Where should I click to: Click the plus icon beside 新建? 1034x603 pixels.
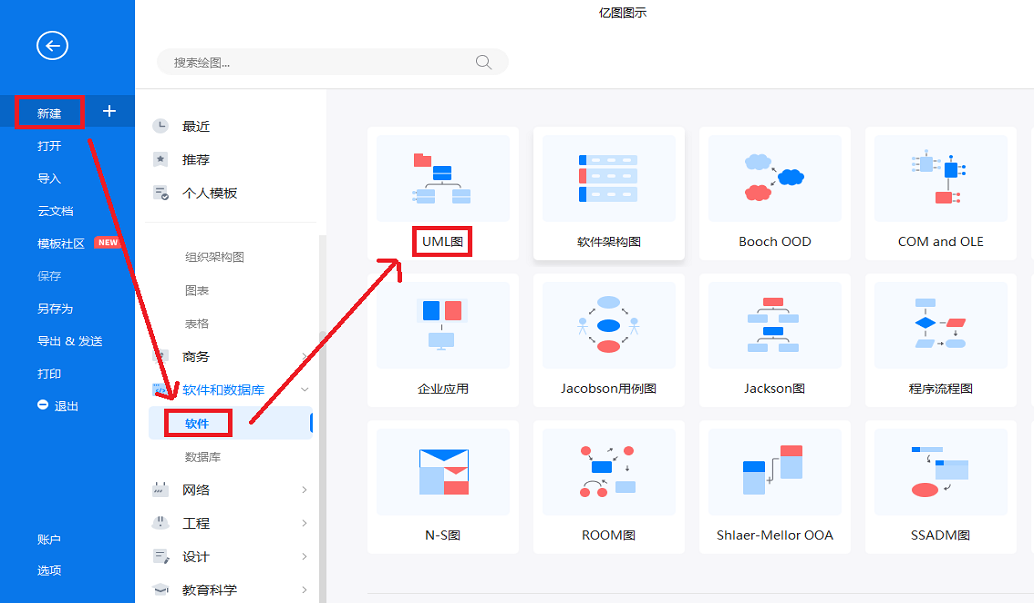point(110,112)
